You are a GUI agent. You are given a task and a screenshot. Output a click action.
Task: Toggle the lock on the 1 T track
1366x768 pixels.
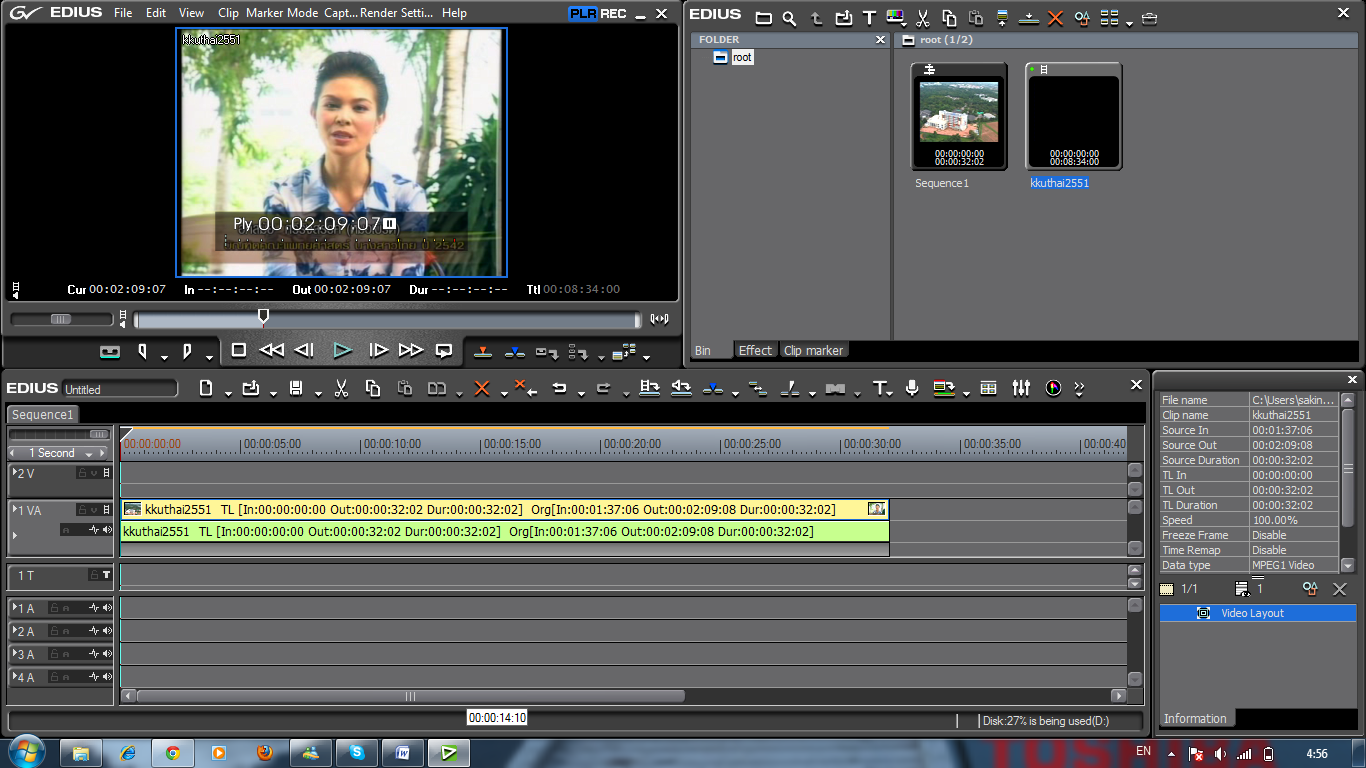(94, 575)
